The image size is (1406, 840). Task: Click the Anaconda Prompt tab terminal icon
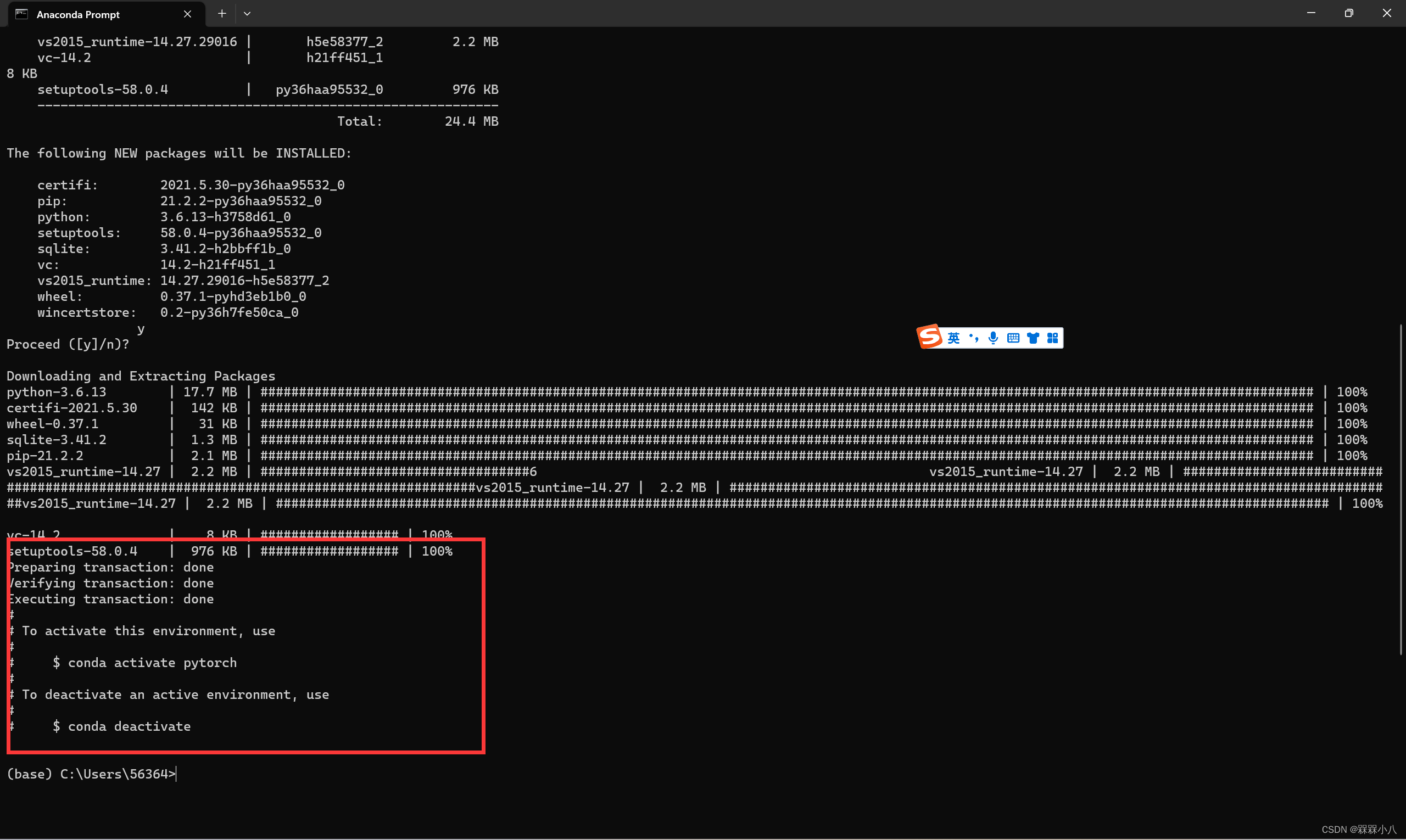[x=21, y=14]
